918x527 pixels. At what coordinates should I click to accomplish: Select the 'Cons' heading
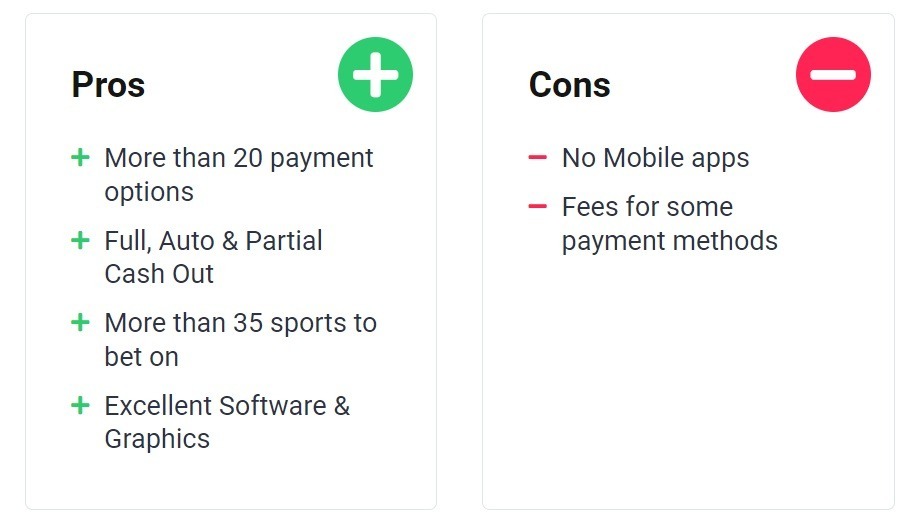570,84
